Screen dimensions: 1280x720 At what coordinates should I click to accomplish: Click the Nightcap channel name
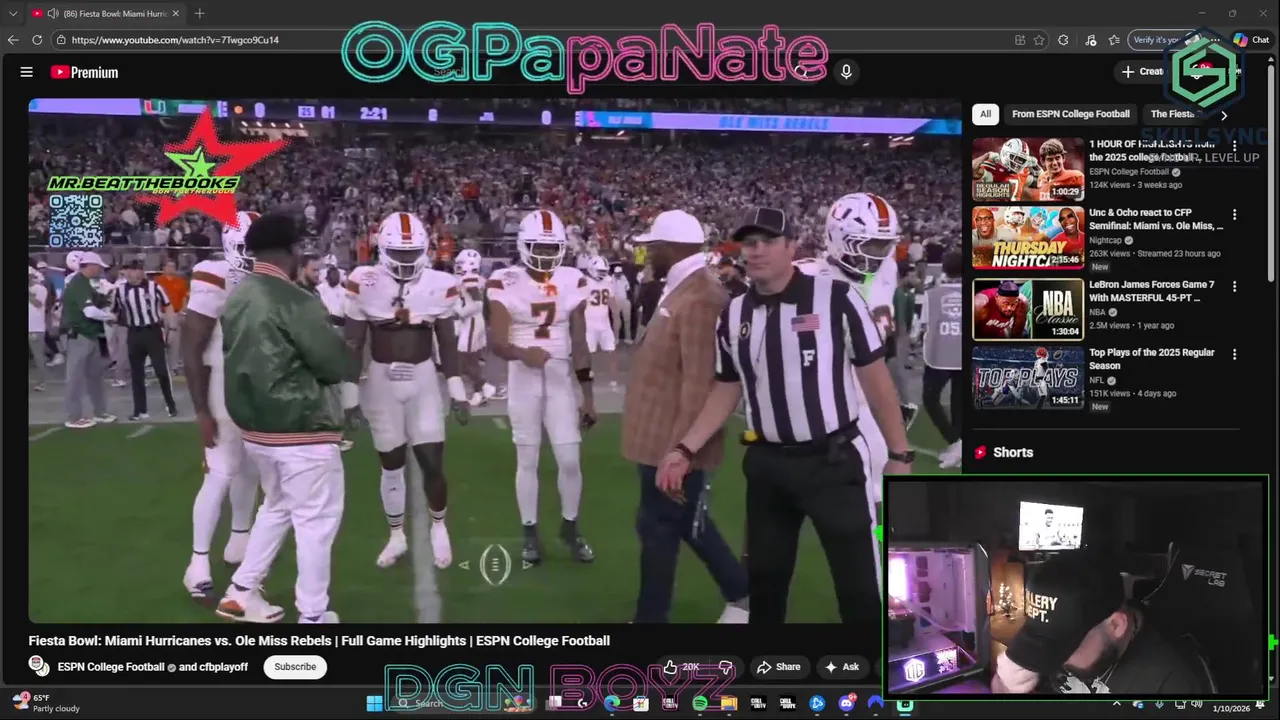[1105, 240]
